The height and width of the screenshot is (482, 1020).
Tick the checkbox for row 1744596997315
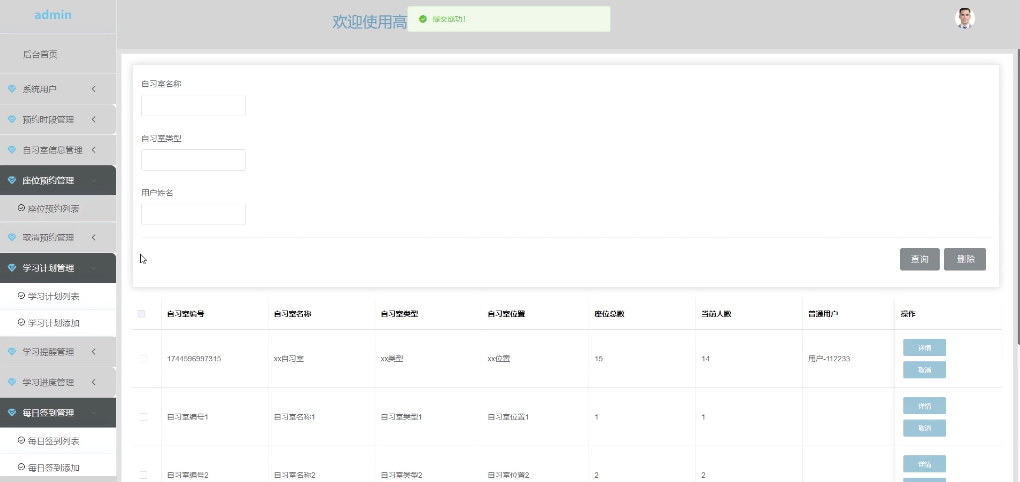(x=143, y=359)
